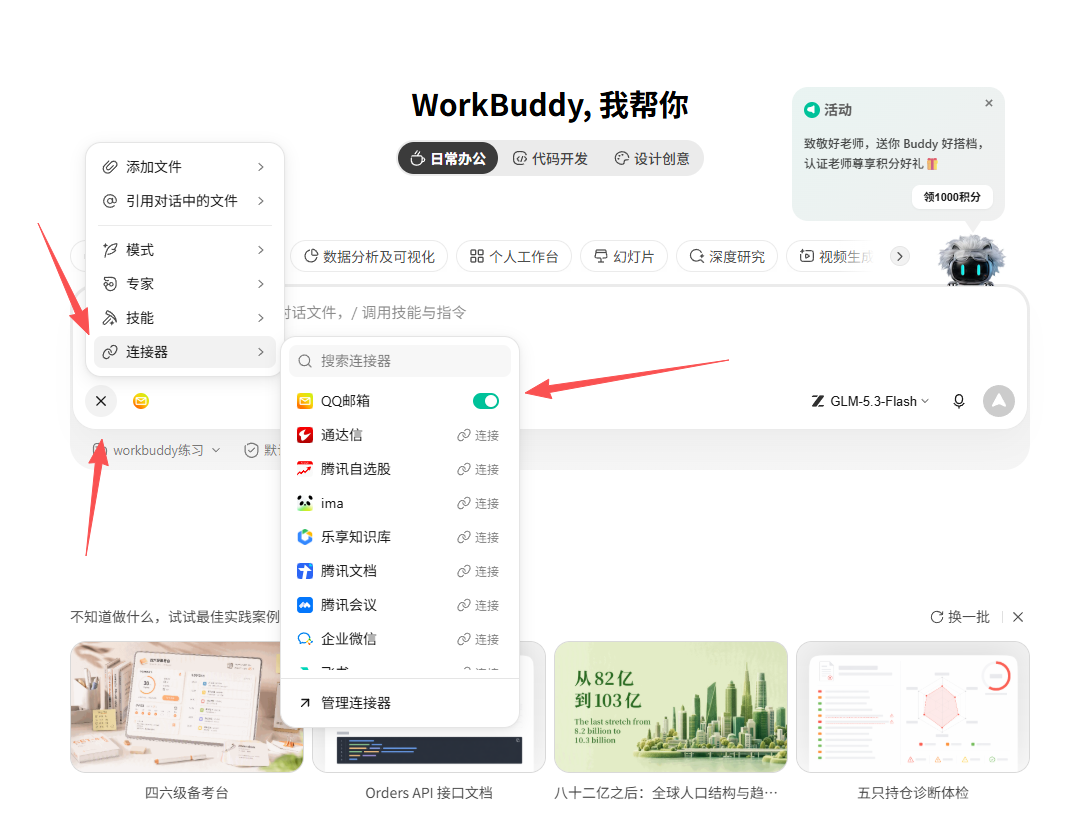Open 管理连接器 link
Screen dimensions: 1089x823
click(x=400, y=703)
